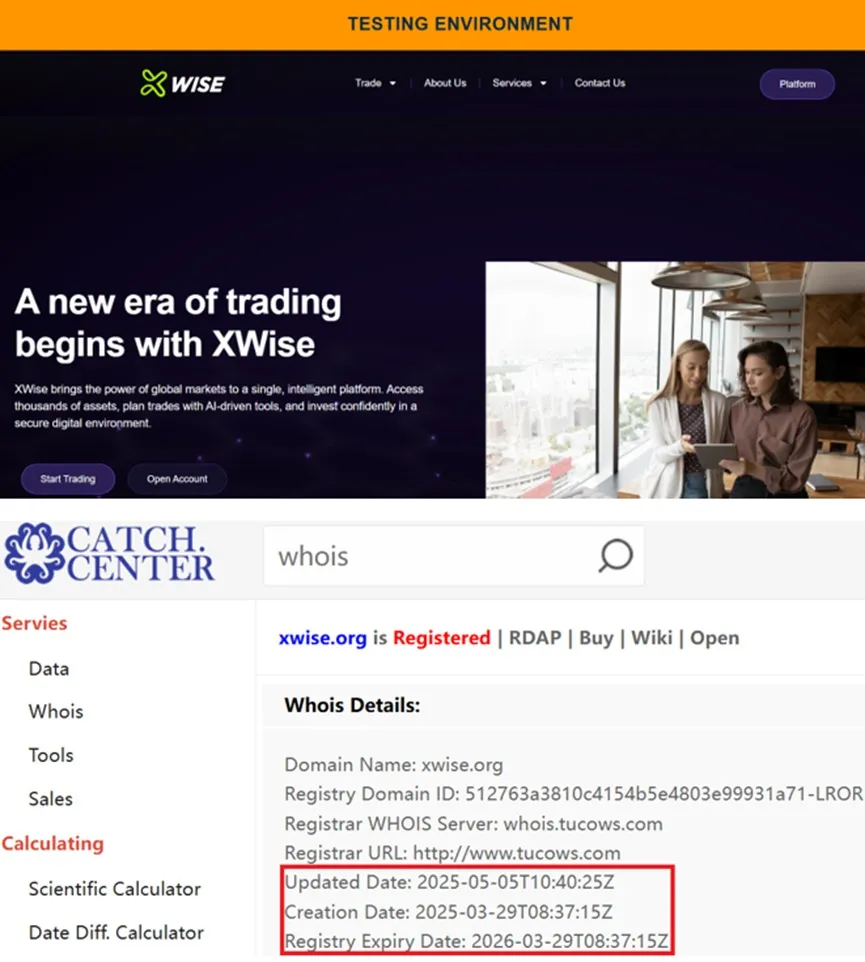865x962 pixels.
Task: Click the Open Account button
Action: 177,479
